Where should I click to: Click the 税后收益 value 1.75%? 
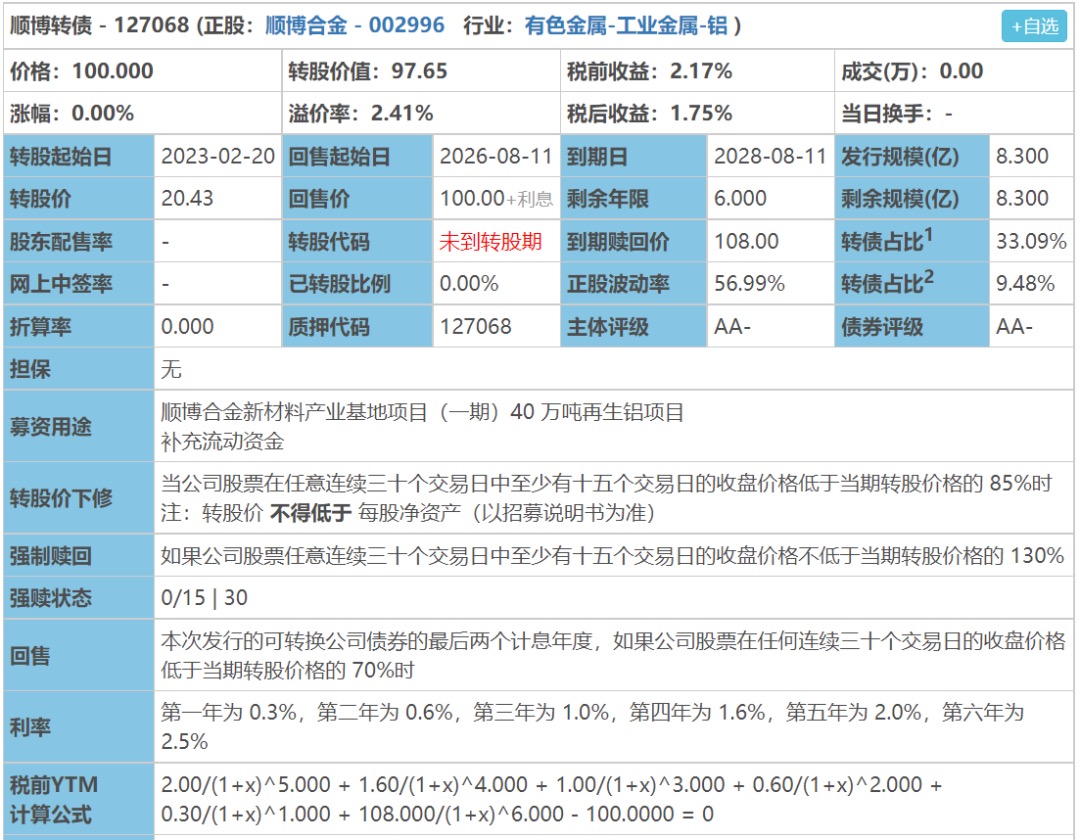tap(700, 114)
